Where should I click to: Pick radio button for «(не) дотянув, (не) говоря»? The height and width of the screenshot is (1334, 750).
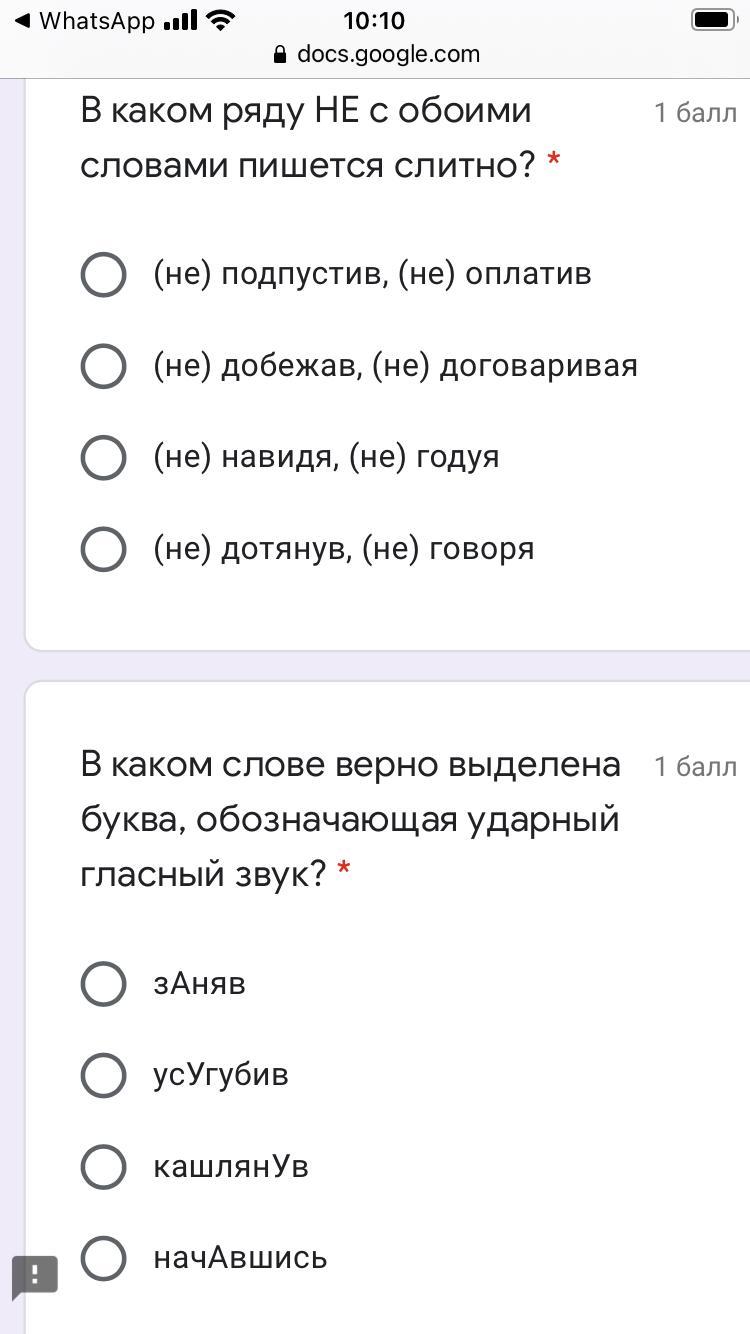click(x=103, y=549)
